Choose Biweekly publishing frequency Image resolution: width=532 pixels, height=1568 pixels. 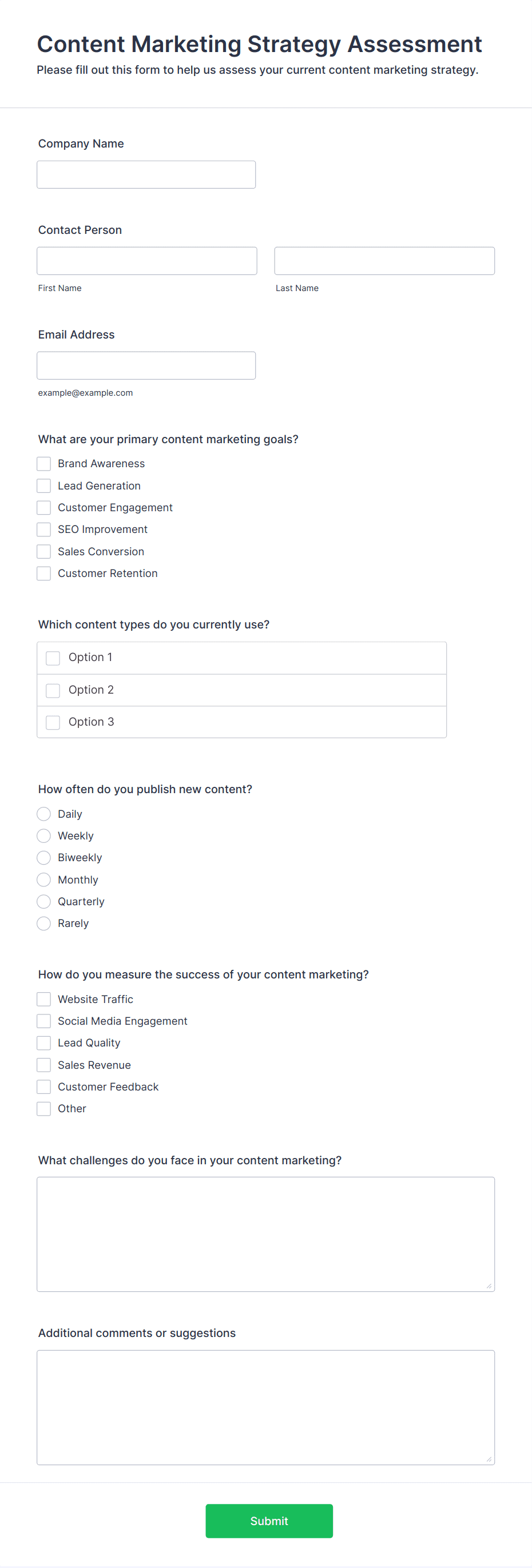(44, 858)
